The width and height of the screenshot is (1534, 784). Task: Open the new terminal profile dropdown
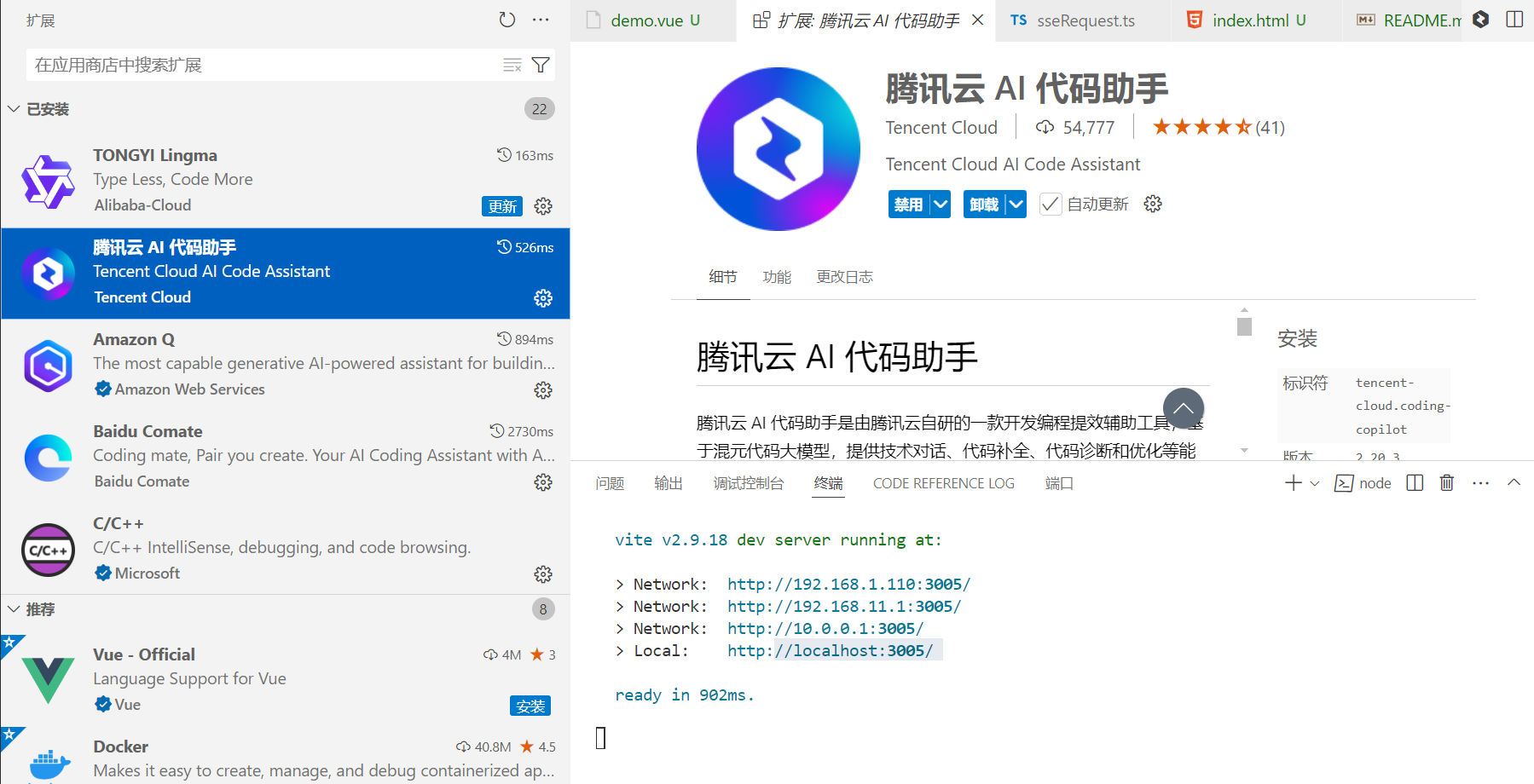pos(1315,483)
